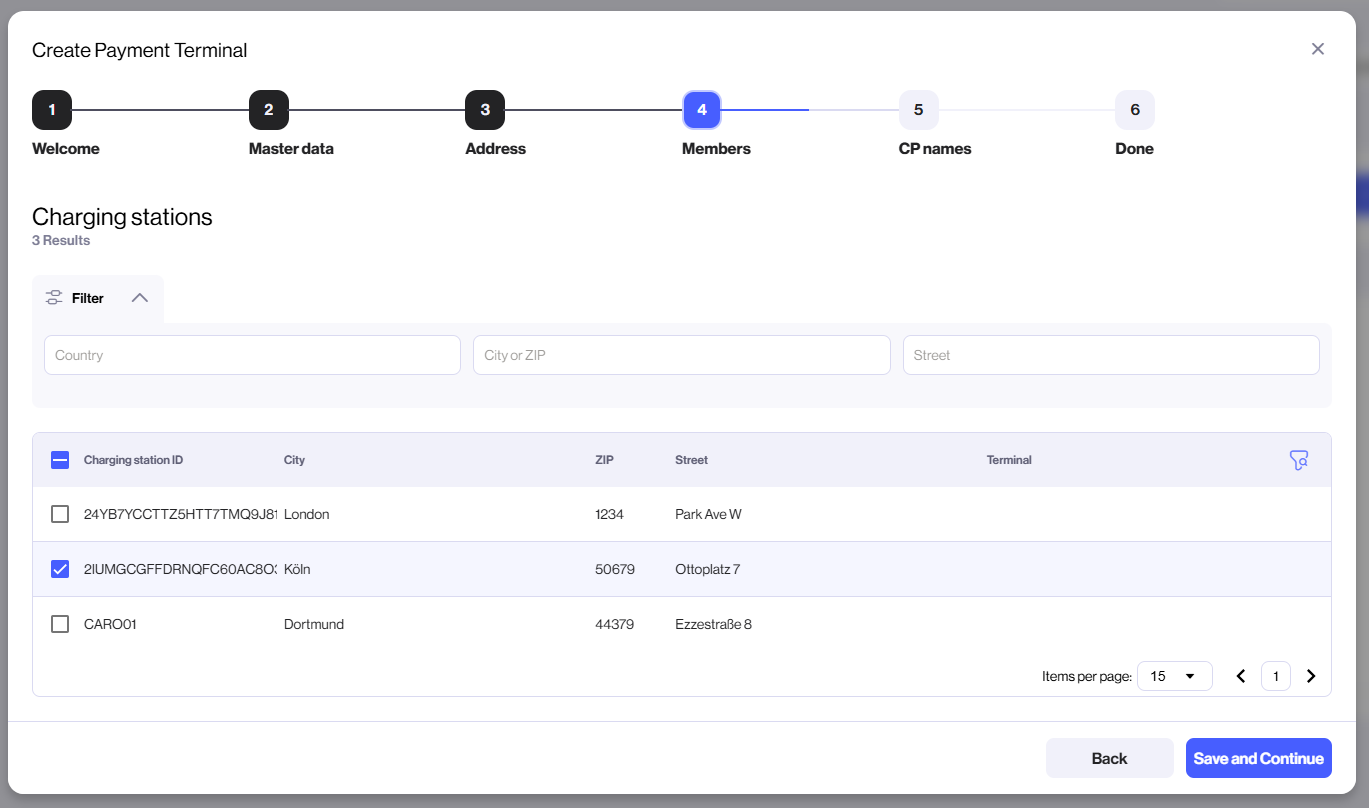
Task: Uncheck the Köln charging station row
Action: pos(60,568)
